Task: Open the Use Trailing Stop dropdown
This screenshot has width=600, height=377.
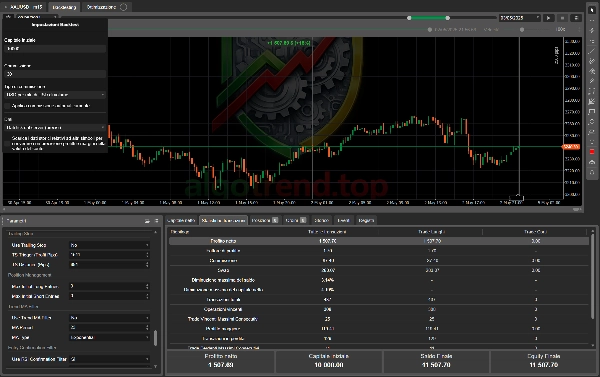Action: pos(109,245)
